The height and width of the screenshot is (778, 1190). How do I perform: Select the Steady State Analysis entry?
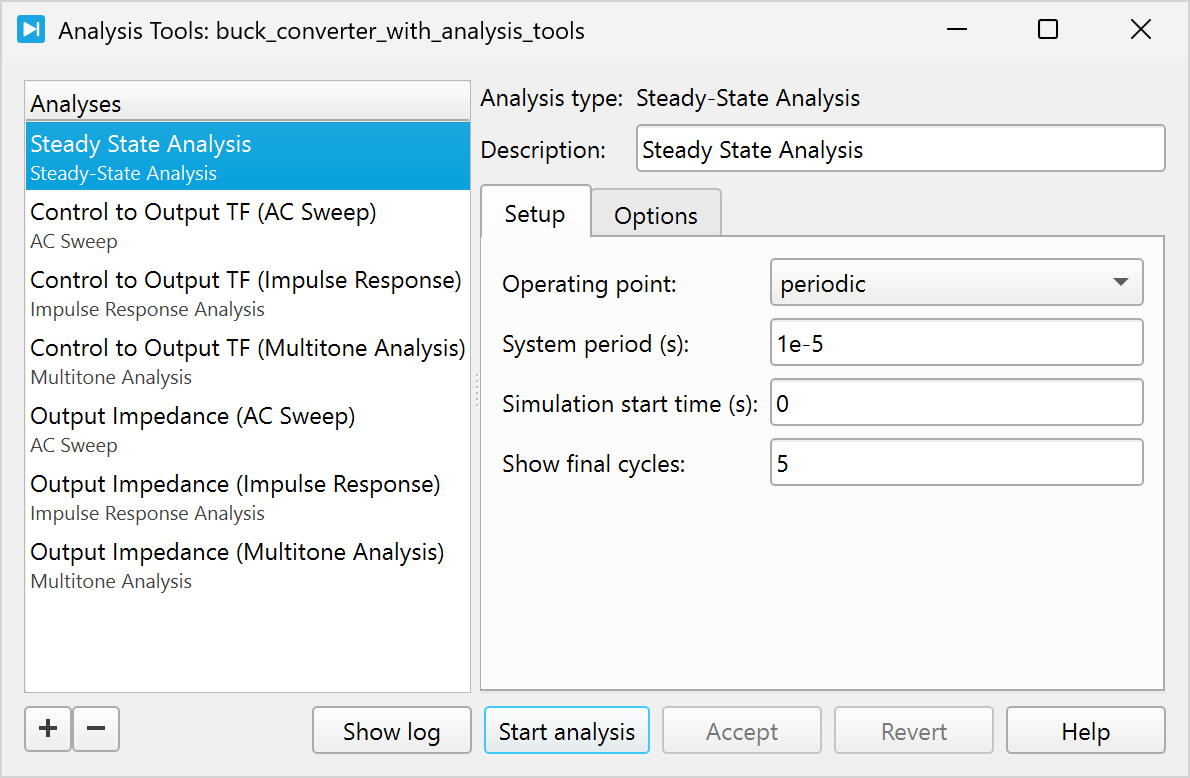point(247,156)
